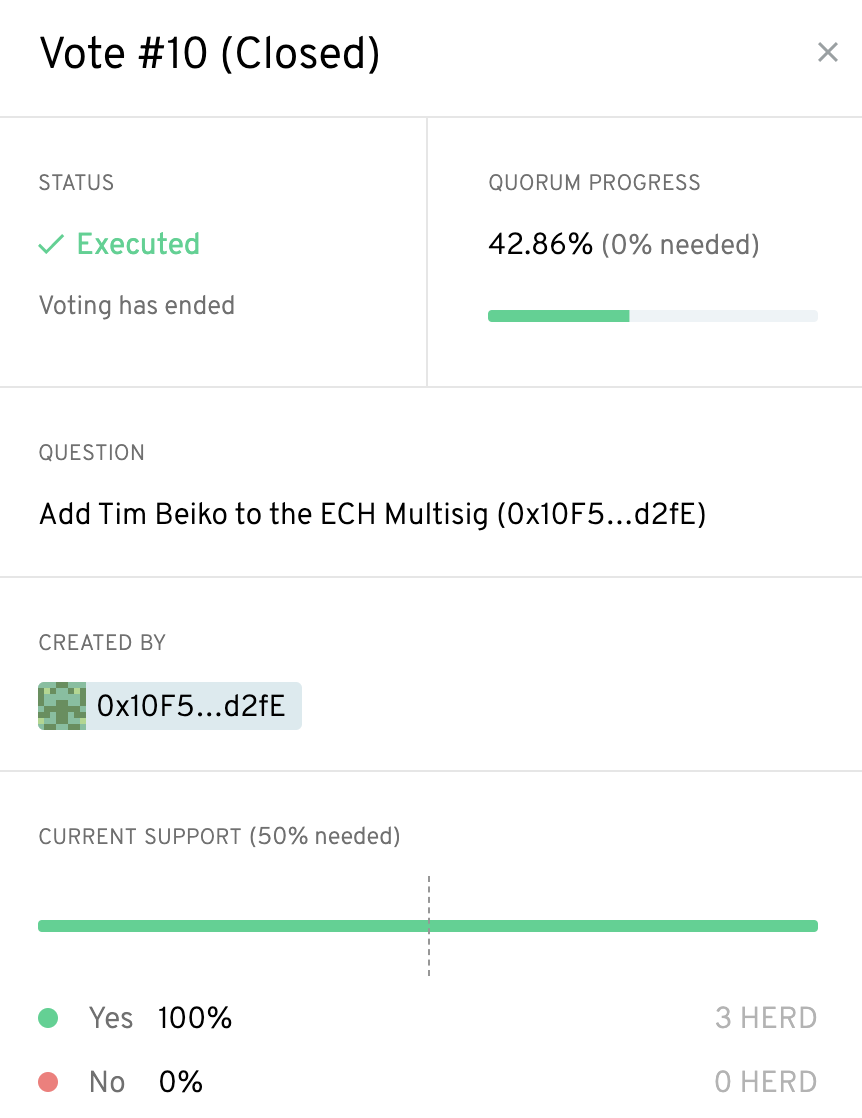The width and height of the screenshot is (862, 1118).
Task: Click the Voting has ended message
Action: pyautogui.click(x=136, y=305)
